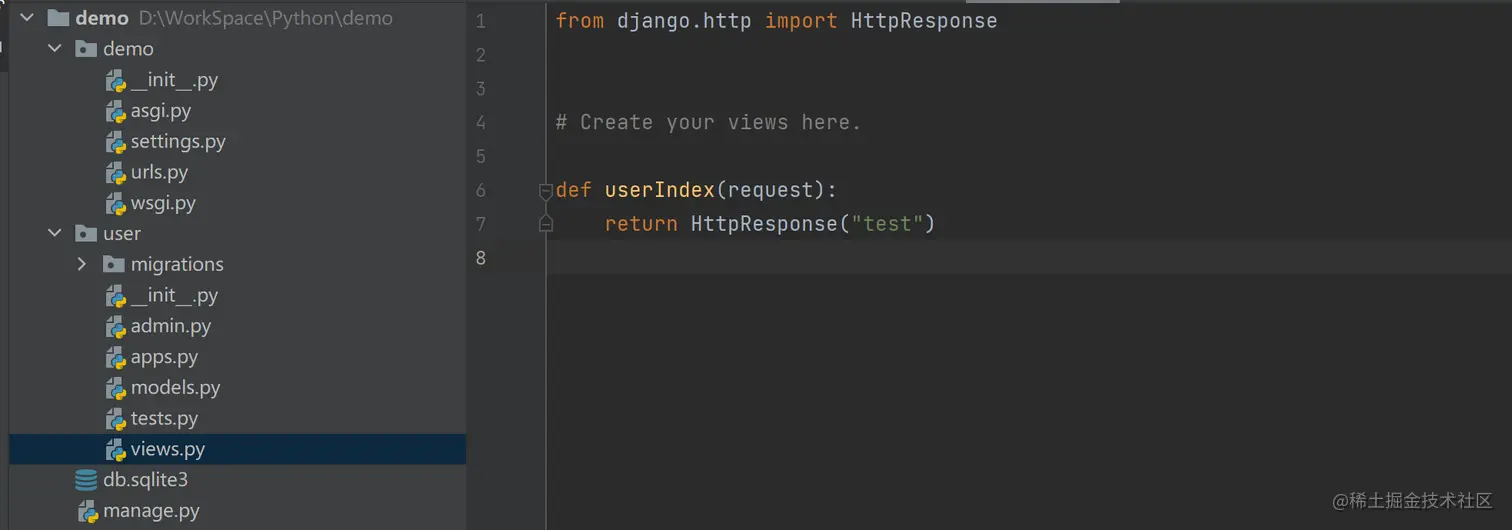Click the migrations folder icon
This screenshot has height=530, width=1512.
click(114, 265)
